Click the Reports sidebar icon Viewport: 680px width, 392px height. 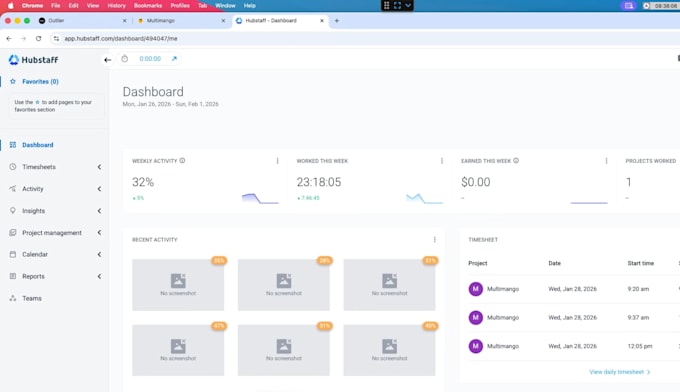13,276
